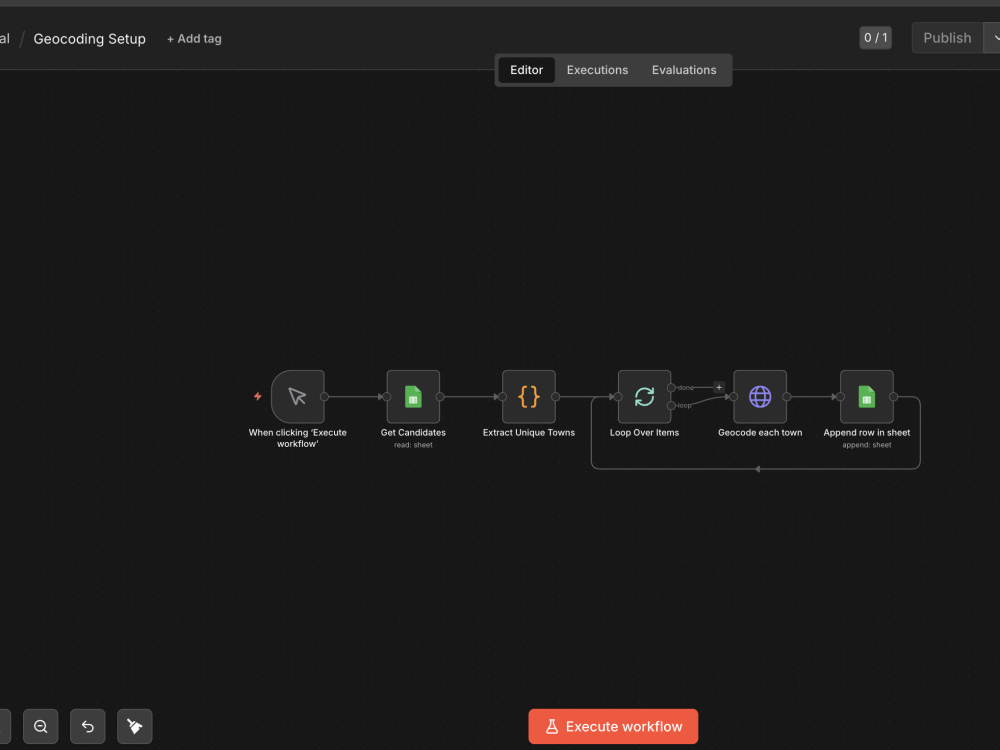Click the Loop Over Items loop output
This screenshot has width=1000, height=750.
(671, 406)
